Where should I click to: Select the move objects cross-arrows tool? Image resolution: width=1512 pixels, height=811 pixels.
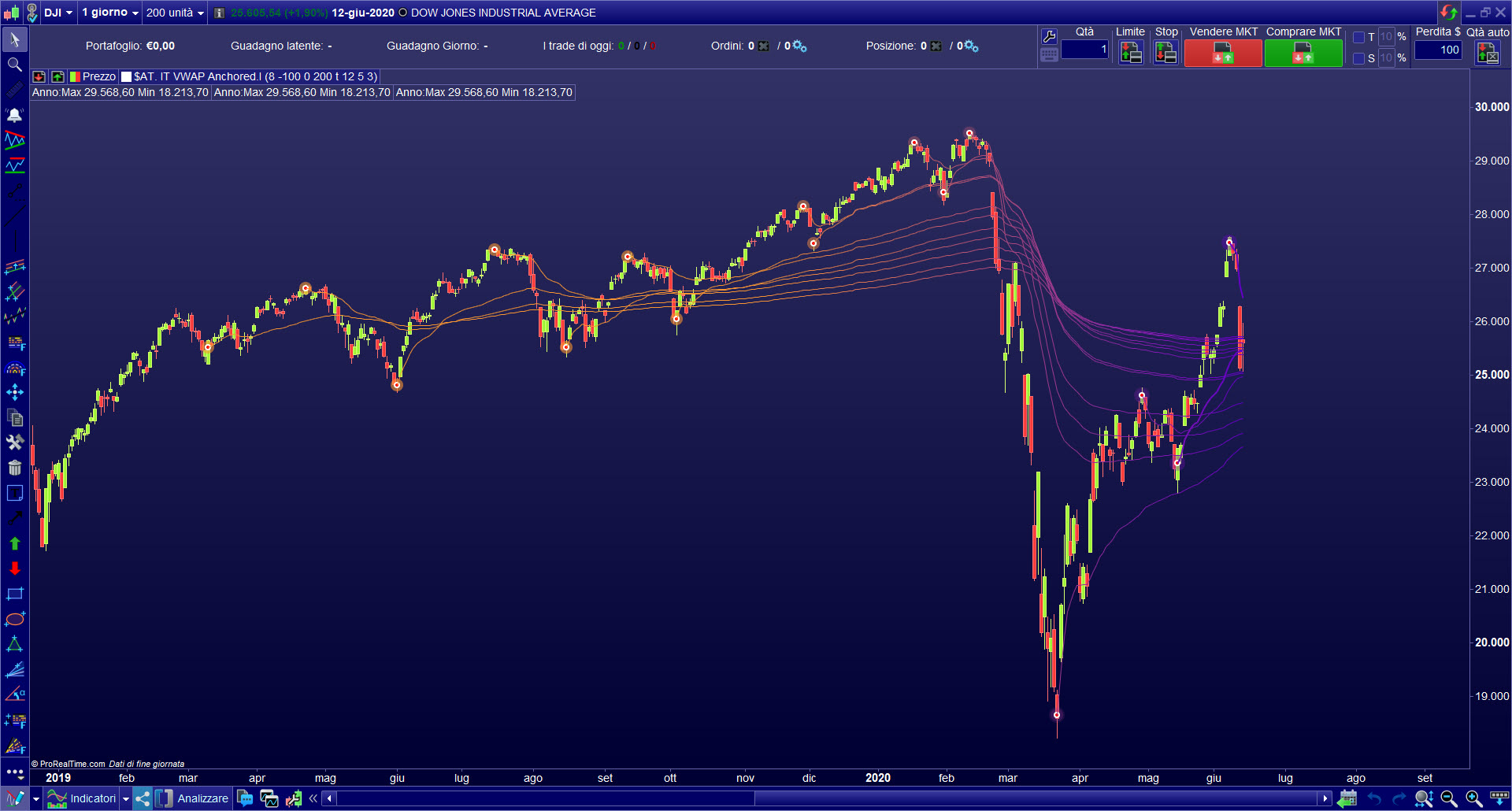pyautogui.click(x=15, y=392)
